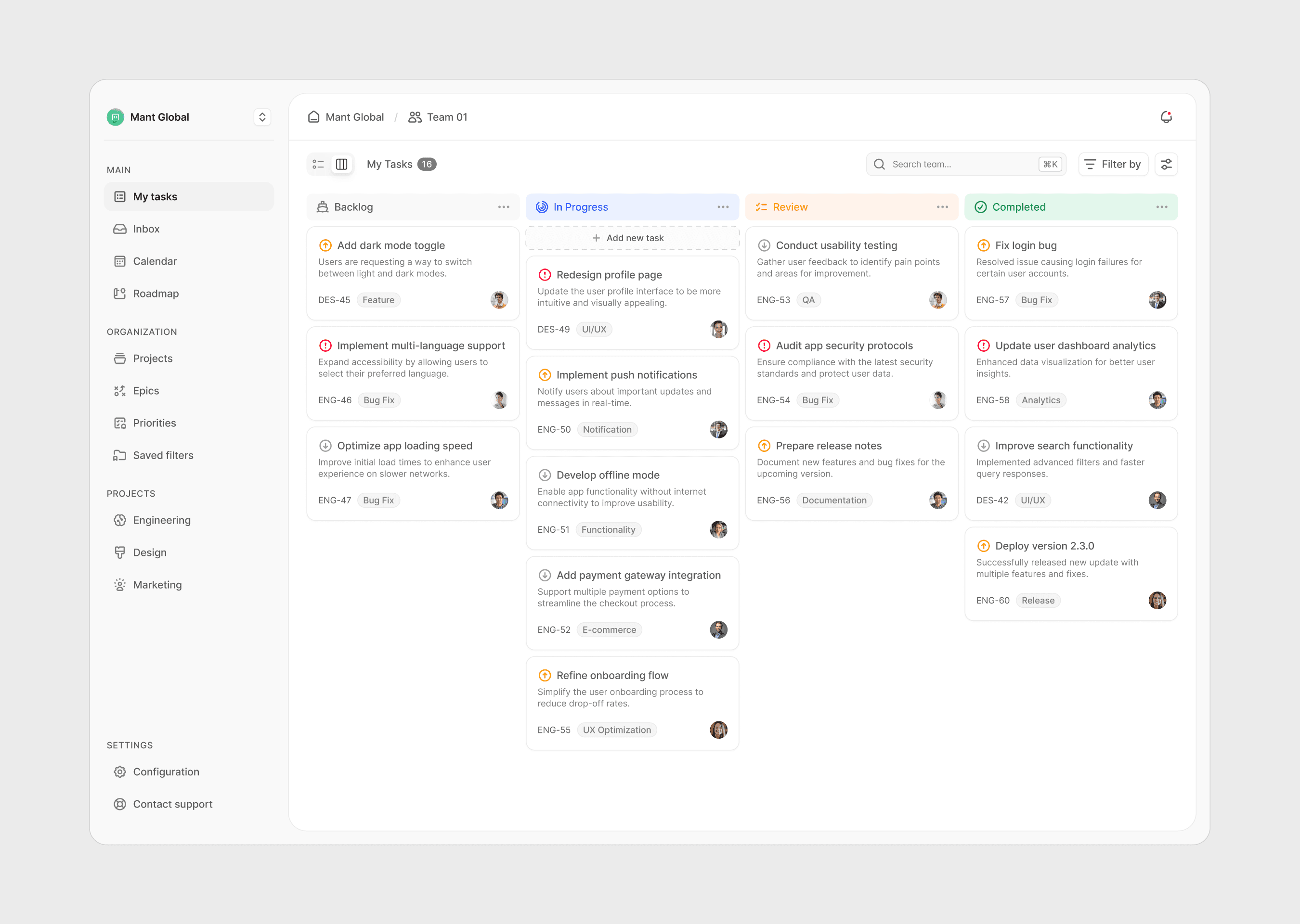
Task: Switch to board column view
Action: click(x=341, y=165)
